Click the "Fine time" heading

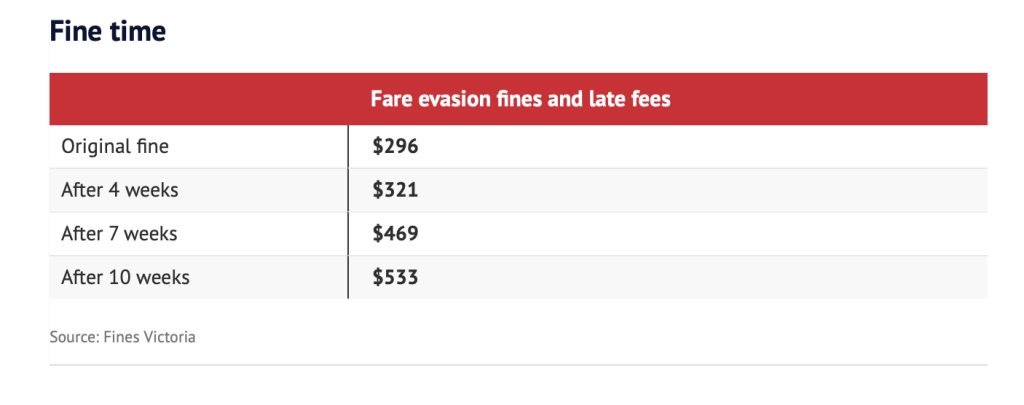107,31
